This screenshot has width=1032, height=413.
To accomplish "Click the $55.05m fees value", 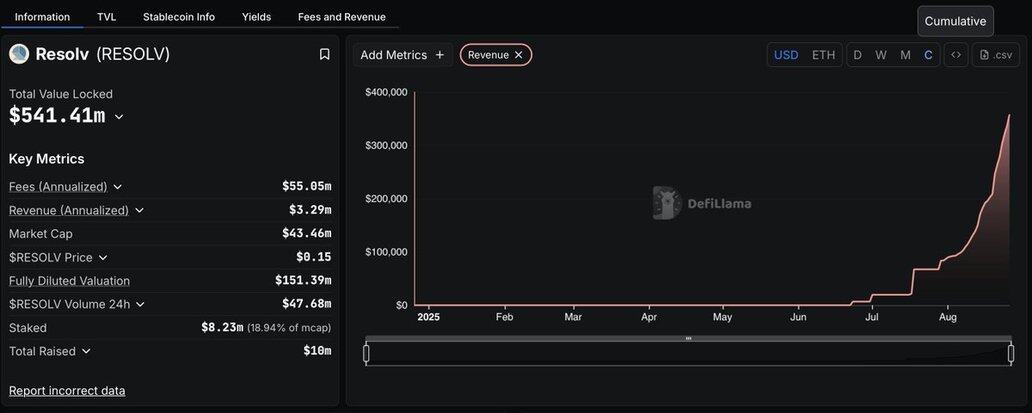I will 307,187.
